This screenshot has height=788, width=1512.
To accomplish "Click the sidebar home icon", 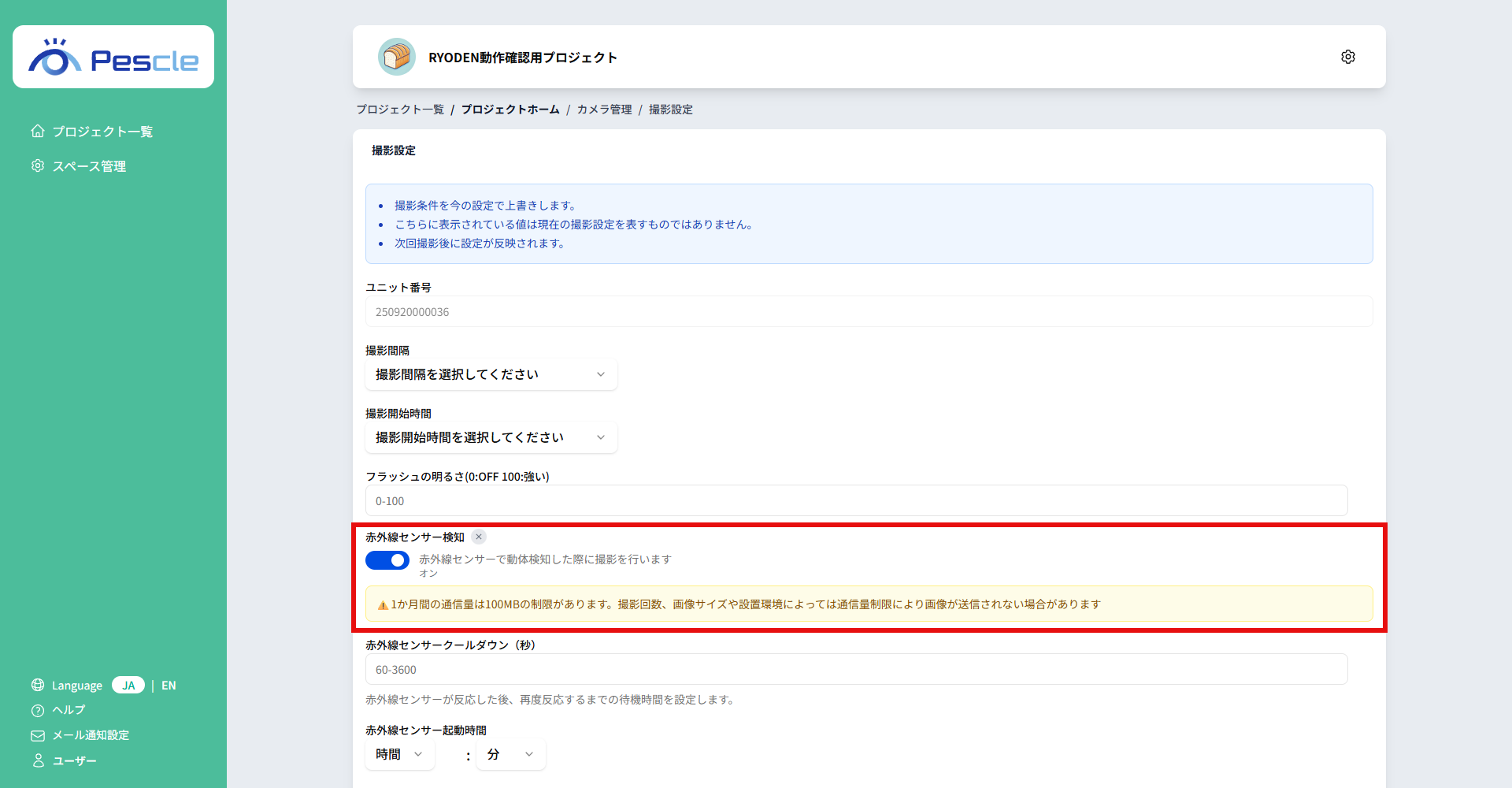I will pyautogui.click(x=38, y=131).
